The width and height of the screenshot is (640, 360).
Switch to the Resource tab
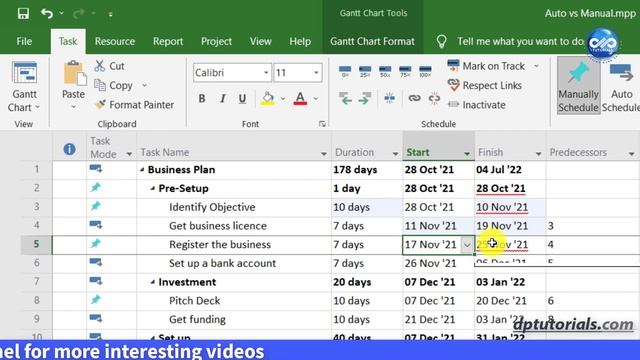(115, 41)
